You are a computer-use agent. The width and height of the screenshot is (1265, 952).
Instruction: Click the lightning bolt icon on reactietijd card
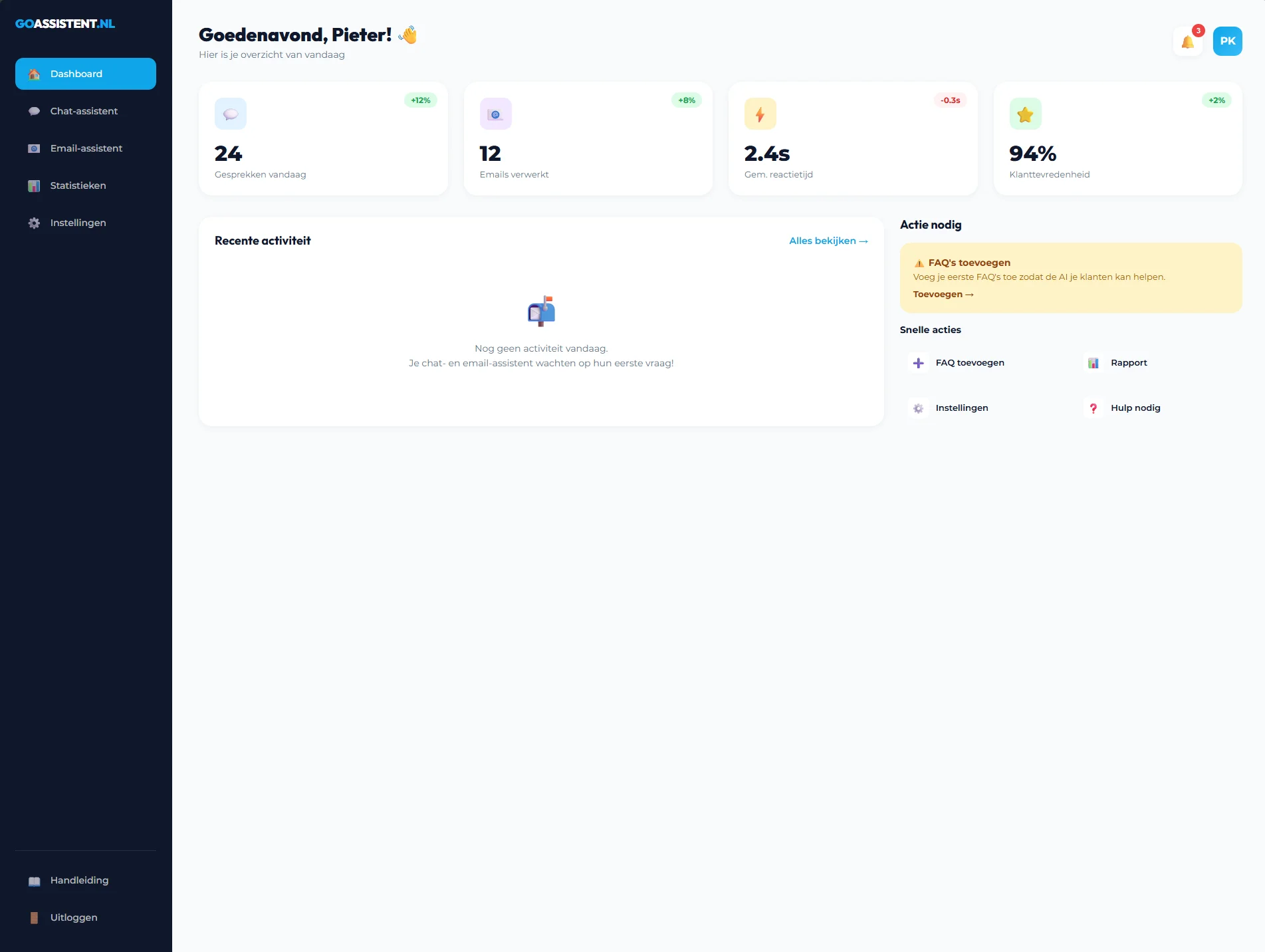(760, 113)
